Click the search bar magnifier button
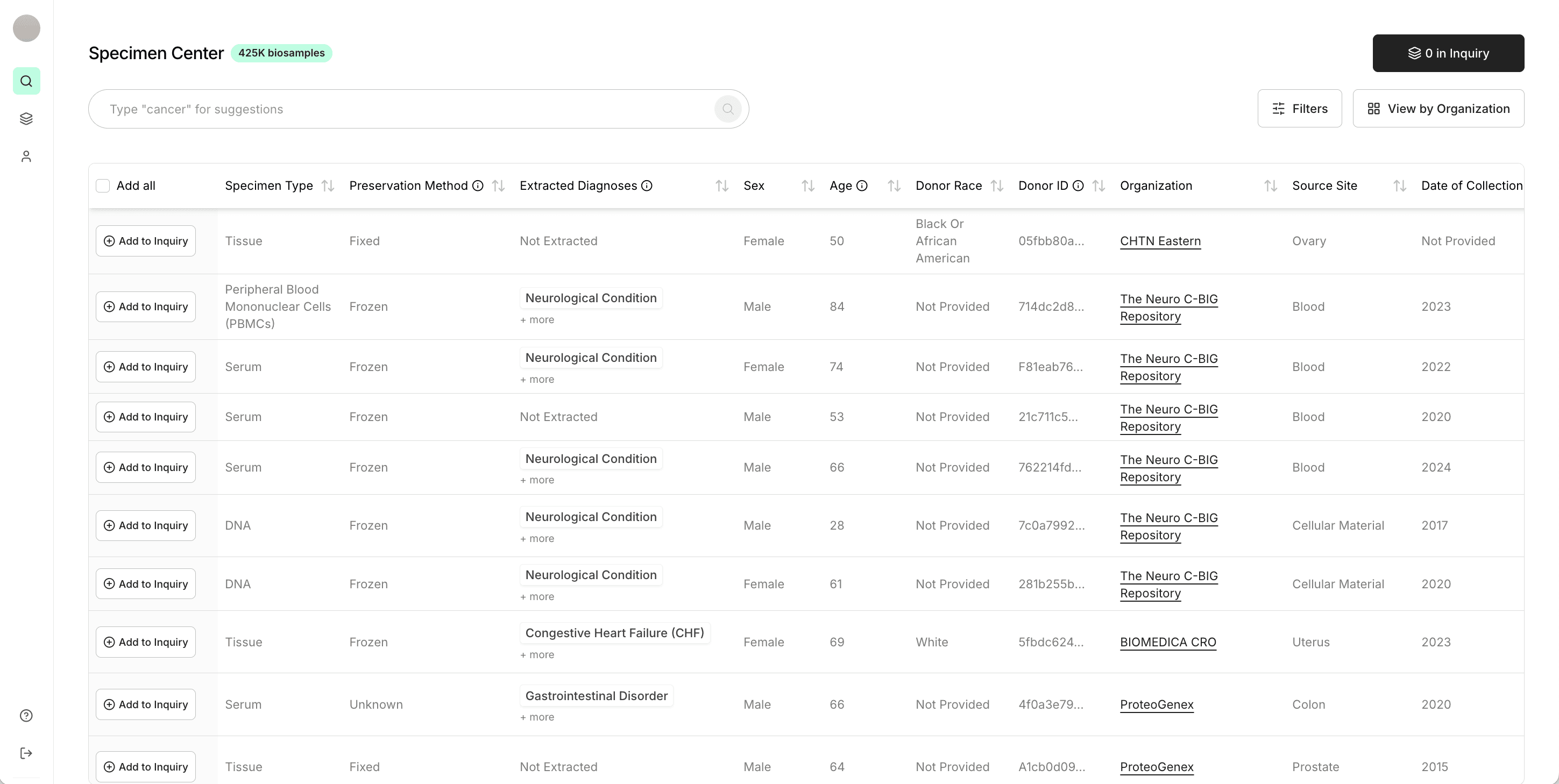 pos(727,109)
